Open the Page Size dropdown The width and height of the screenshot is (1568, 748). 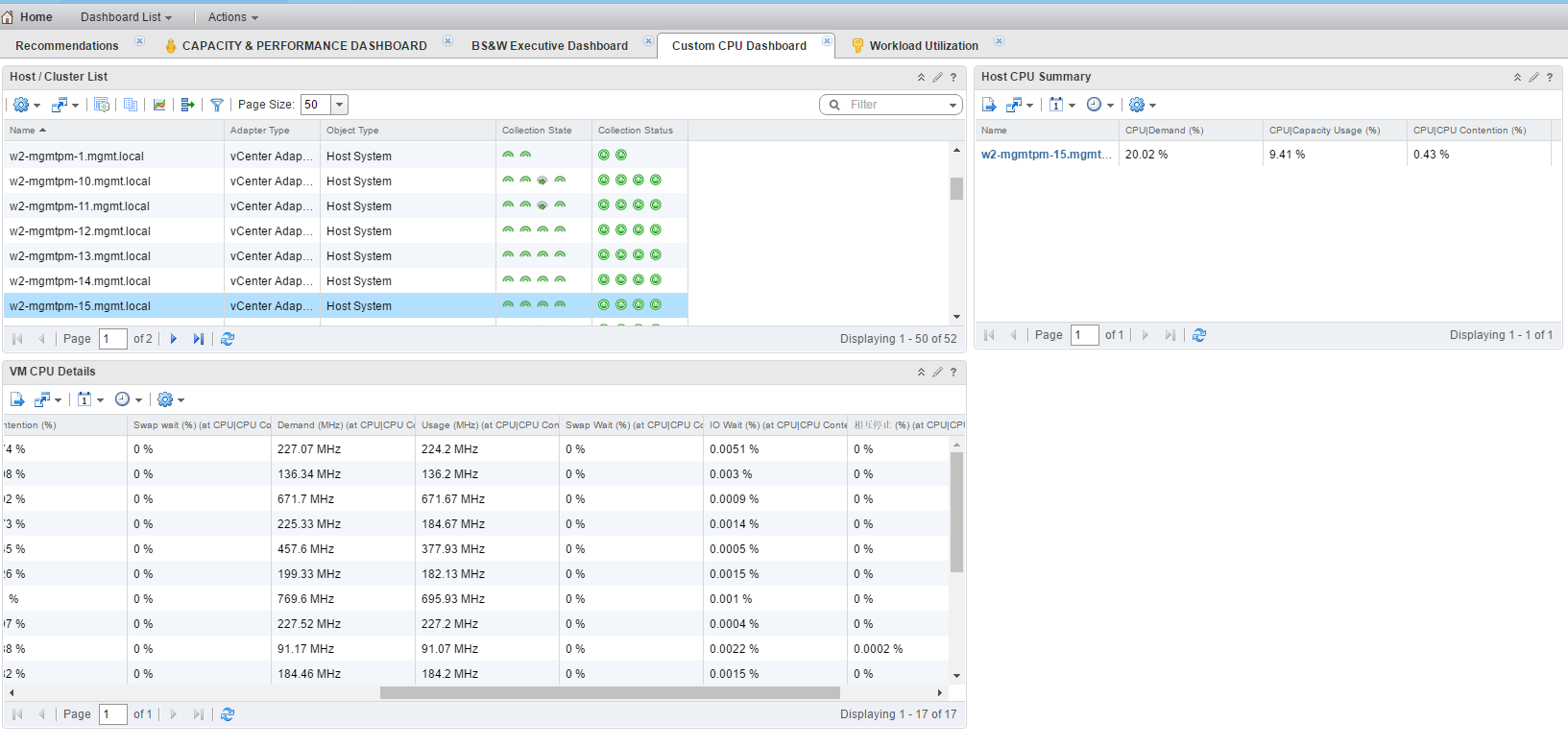click(x=339, y=105)
